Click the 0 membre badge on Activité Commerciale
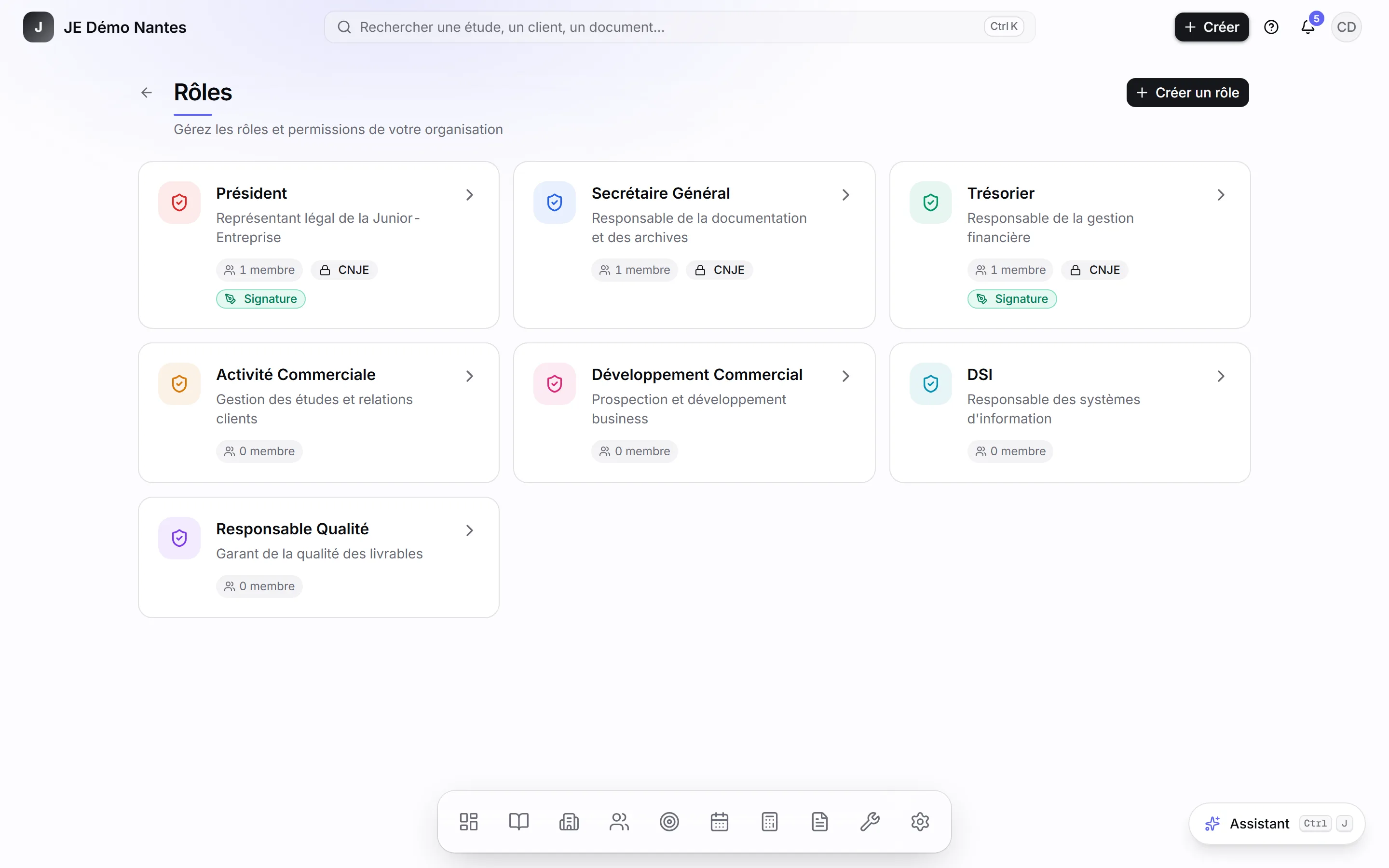Viewport: 1389px width, 868px height. tap(259, 451)
